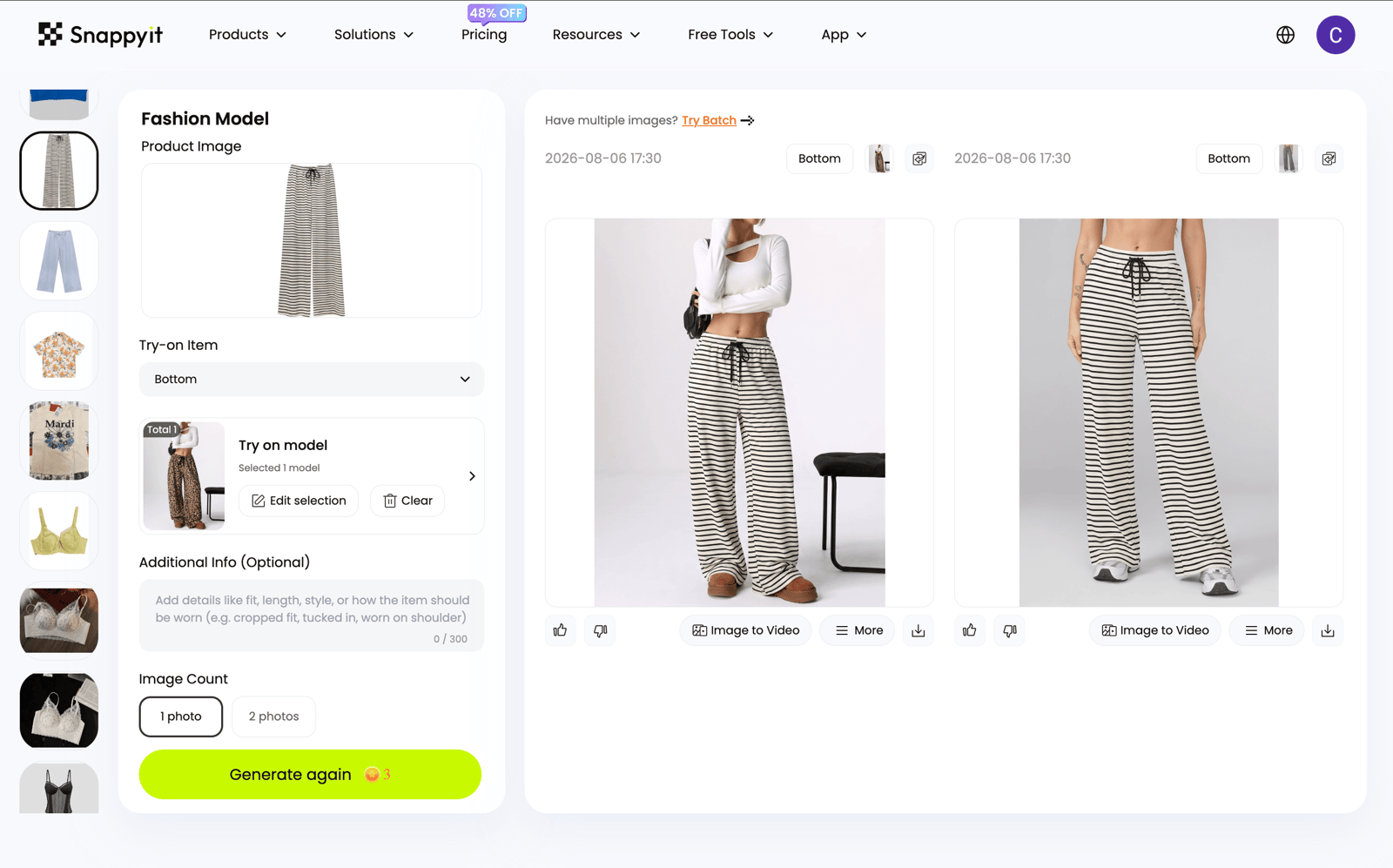Expand the Try on model chevron
The image size is (1393, 868).
472,476
